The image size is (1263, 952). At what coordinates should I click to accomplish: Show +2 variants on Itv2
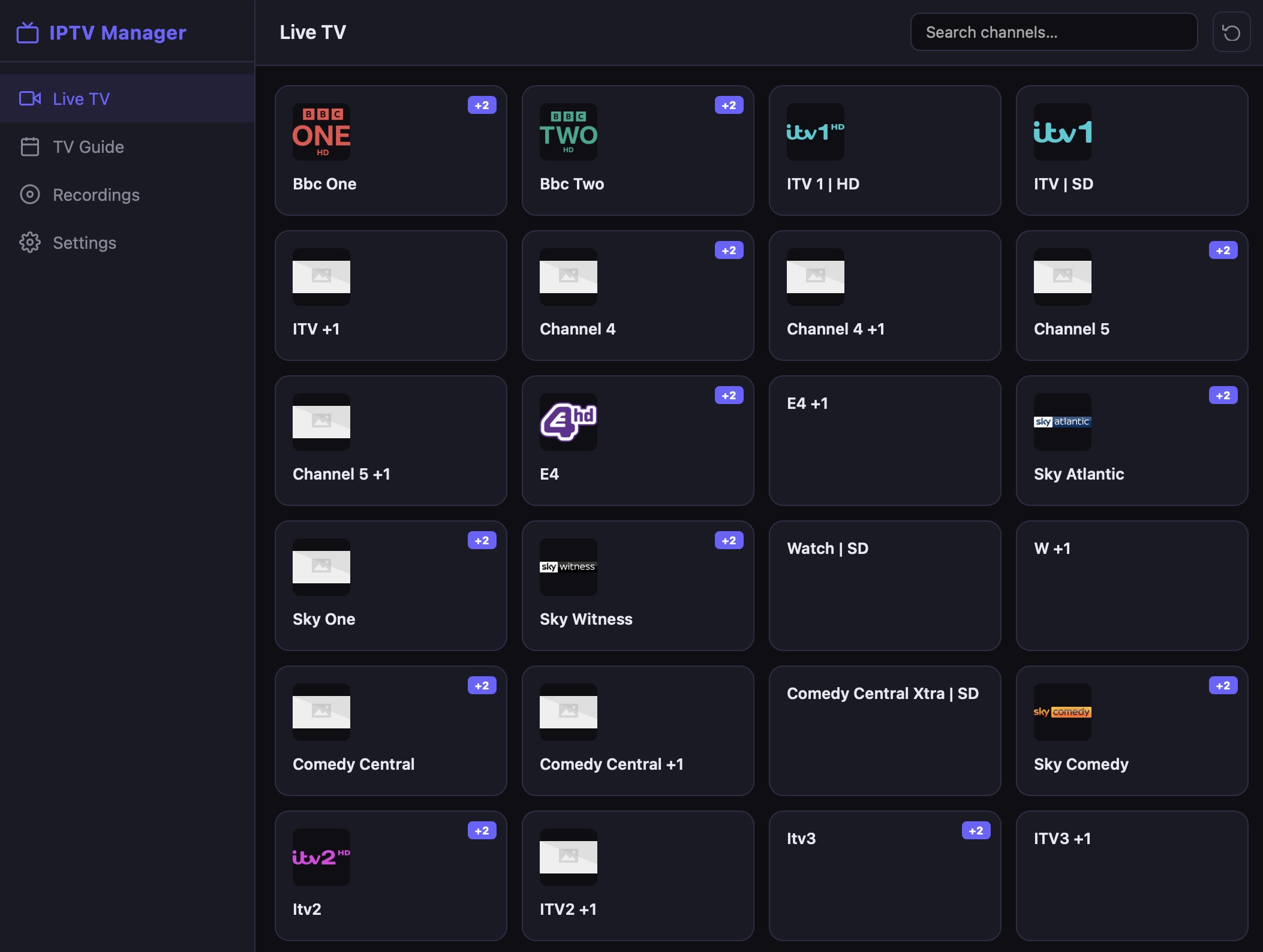(482, 831)
